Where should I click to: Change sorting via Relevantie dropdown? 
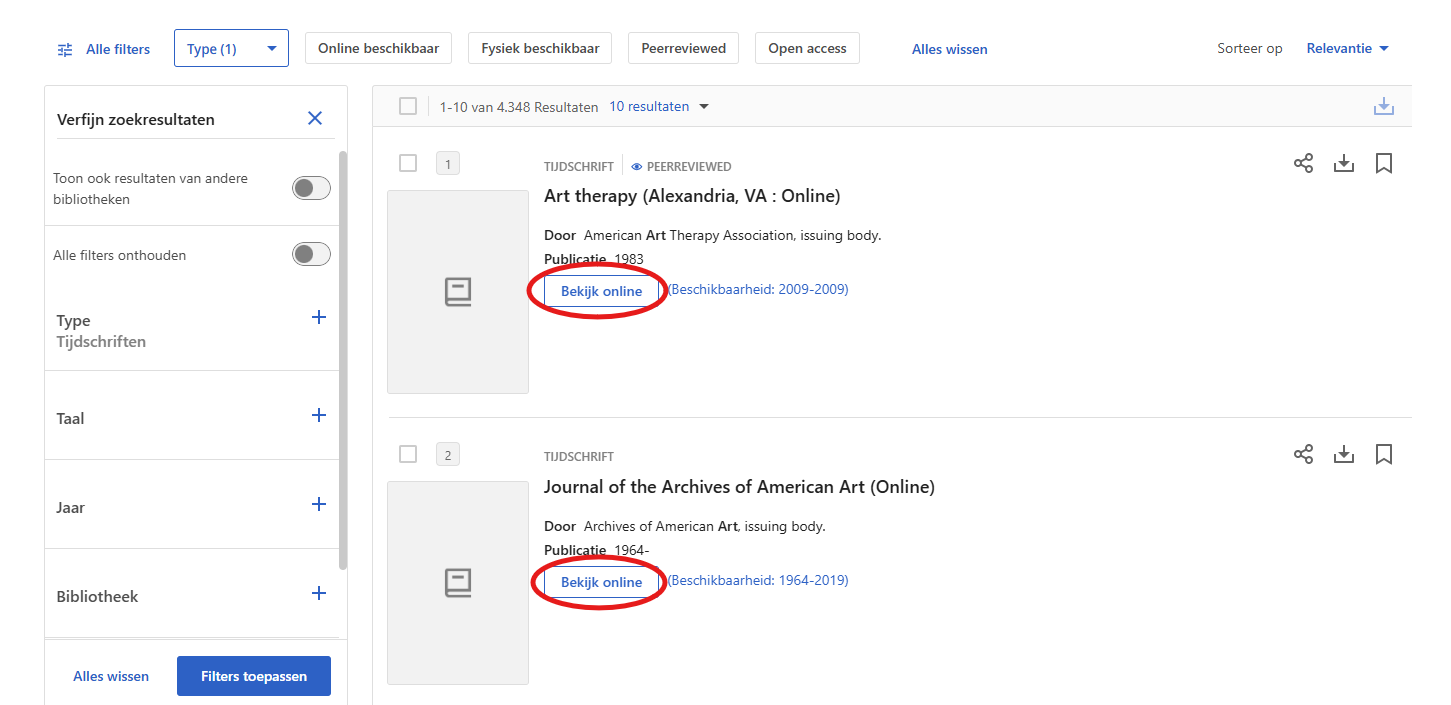click(1347, 48)
